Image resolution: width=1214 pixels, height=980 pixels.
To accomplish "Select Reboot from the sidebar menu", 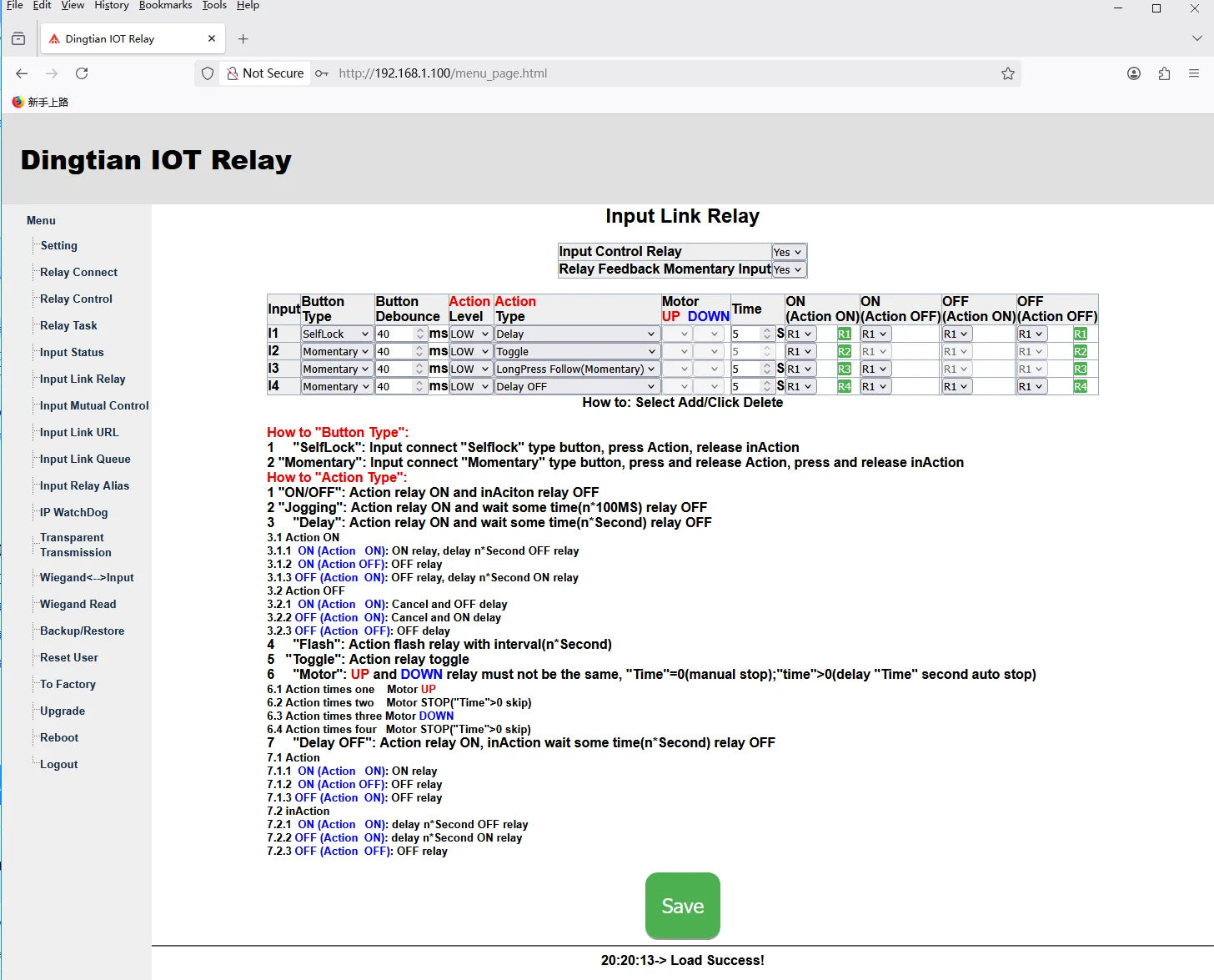I will click(x=59, y=737).
